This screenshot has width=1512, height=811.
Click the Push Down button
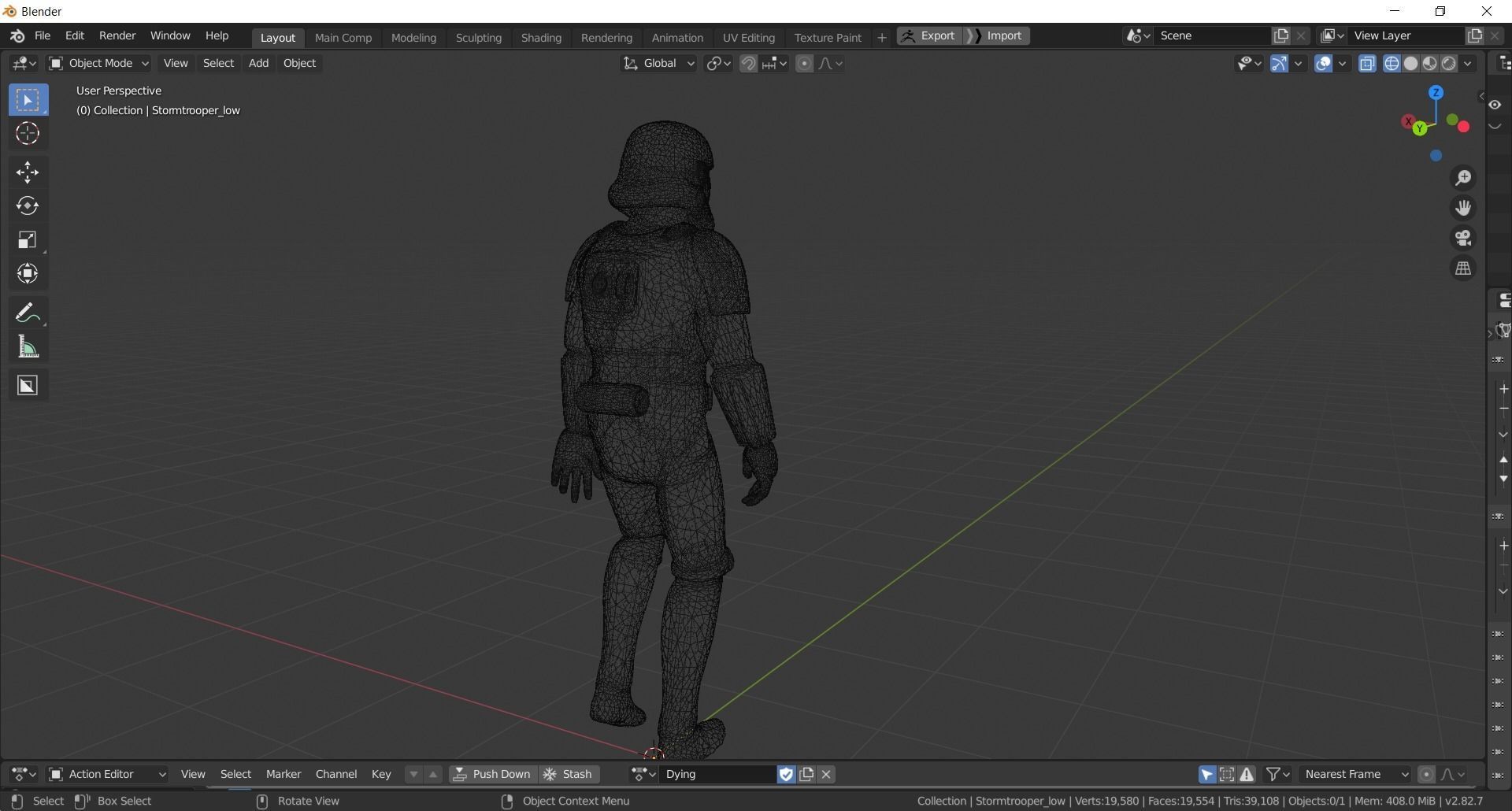[x=492, y=775]
